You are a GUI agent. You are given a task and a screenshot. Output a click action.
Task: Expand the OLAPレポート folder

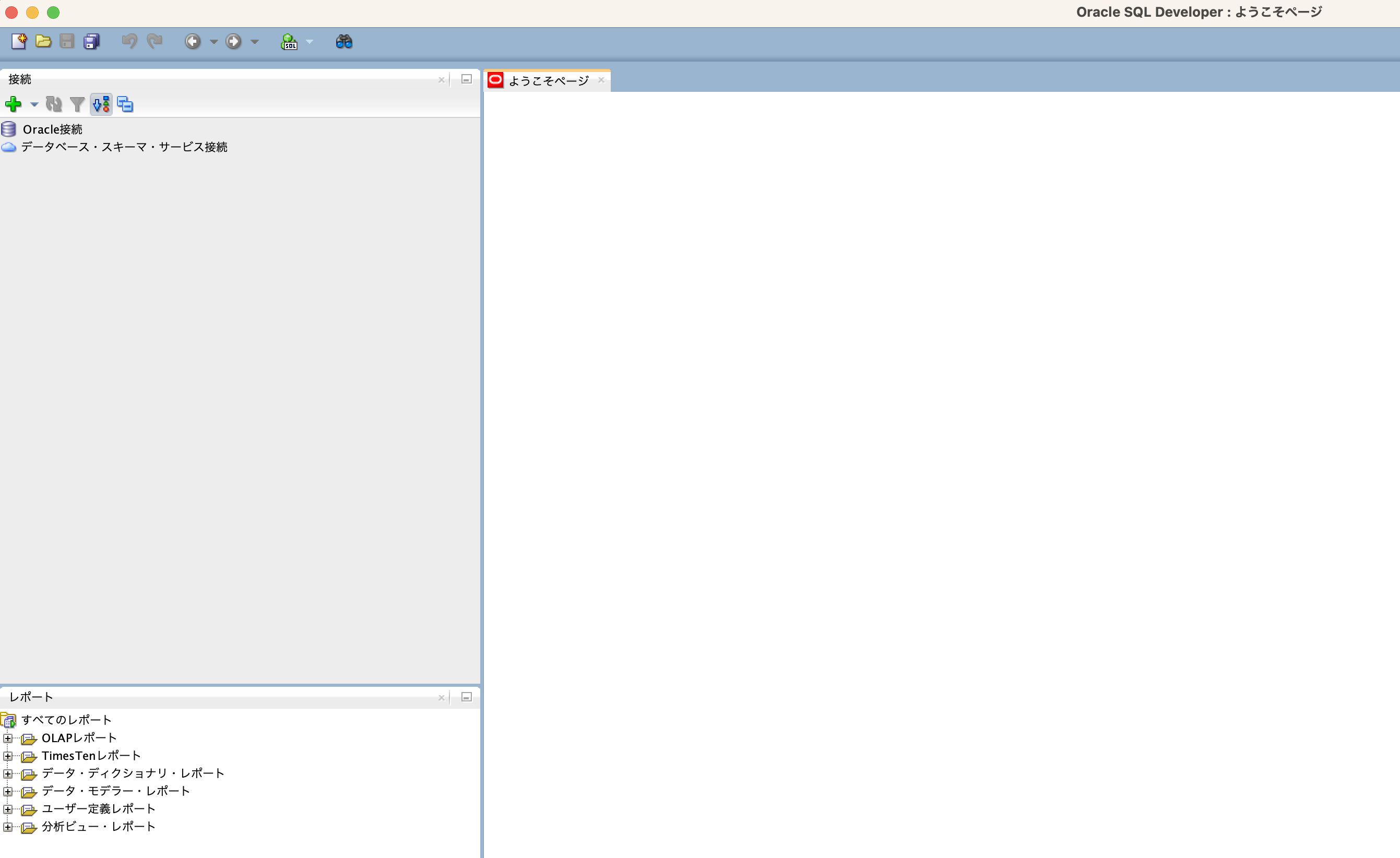pos(8,738)
